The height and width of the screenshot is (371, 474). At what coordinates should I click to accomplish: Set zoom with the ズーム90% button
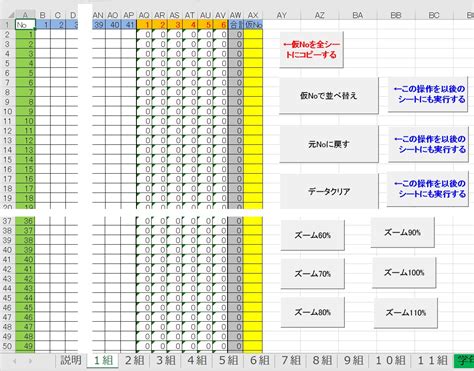click(x=402, y=232)
